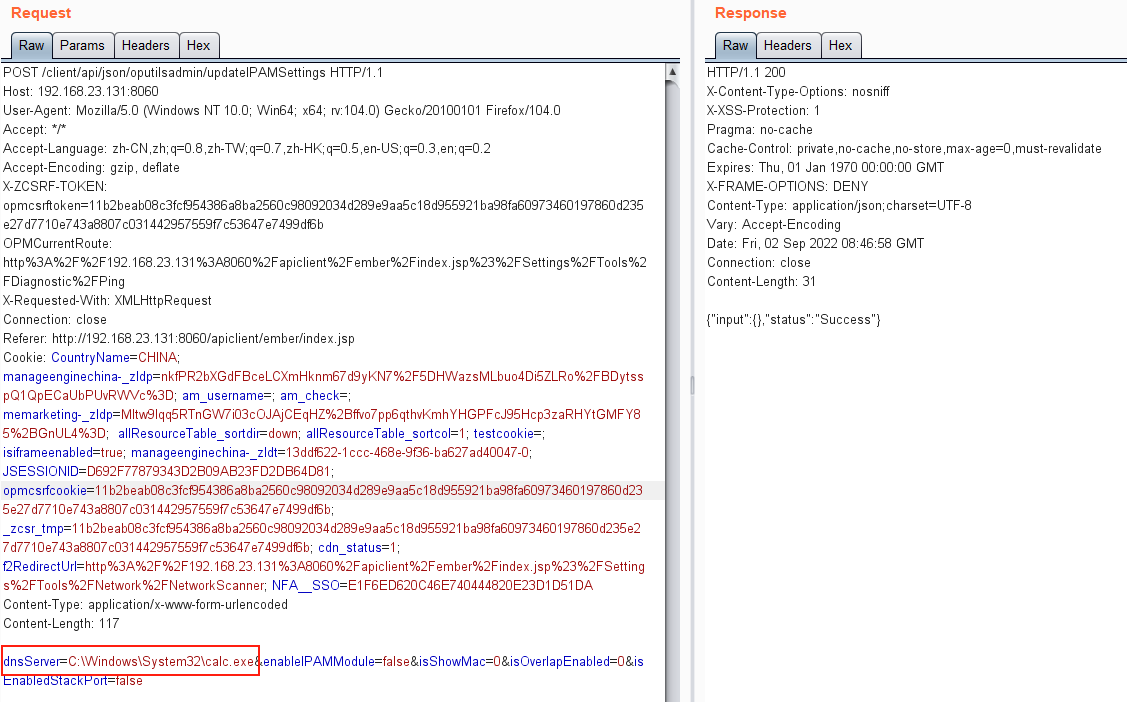The image size is (1127, 702).
Task: Open the Response Hex tab
Action: (840, 45)
